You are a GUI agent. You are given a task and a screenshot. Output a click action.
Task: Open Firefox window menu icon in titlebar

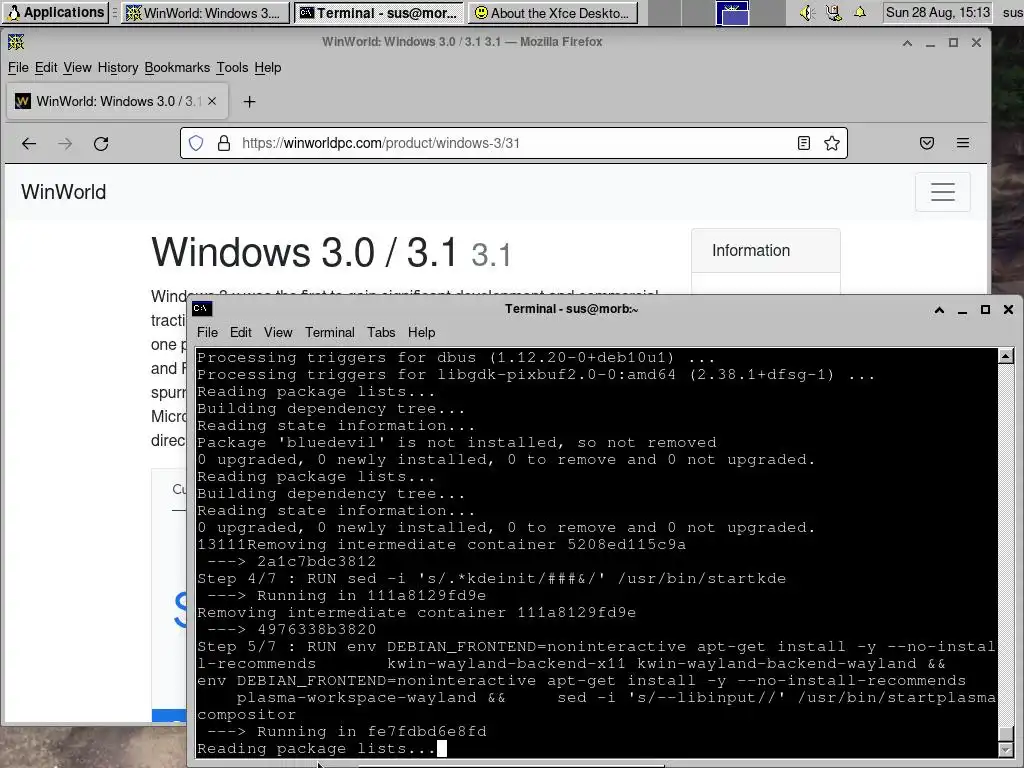tap(16, 42)
